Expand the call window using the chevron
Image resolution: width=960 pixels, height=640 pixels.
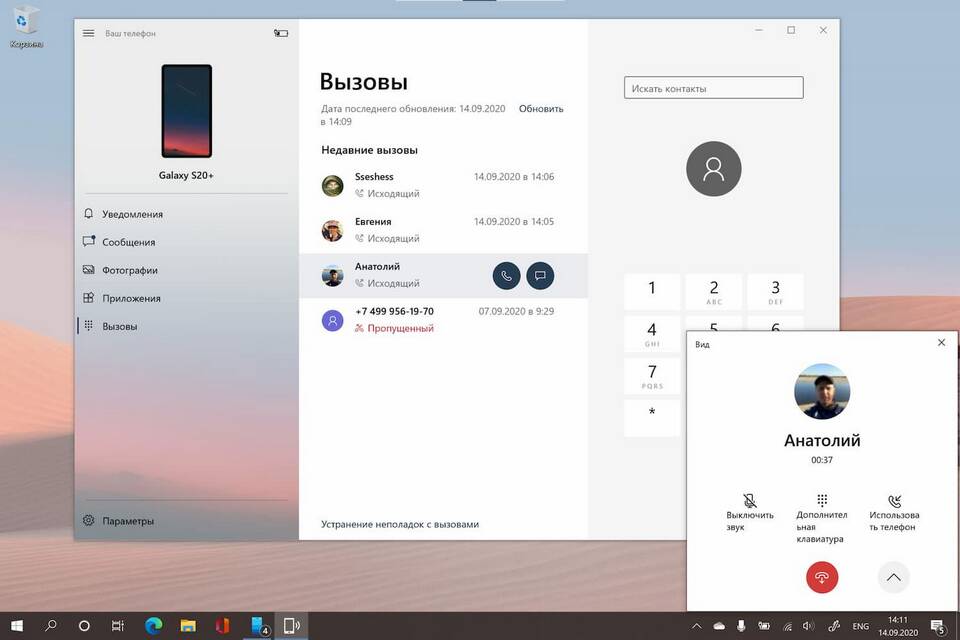(893, 577)
